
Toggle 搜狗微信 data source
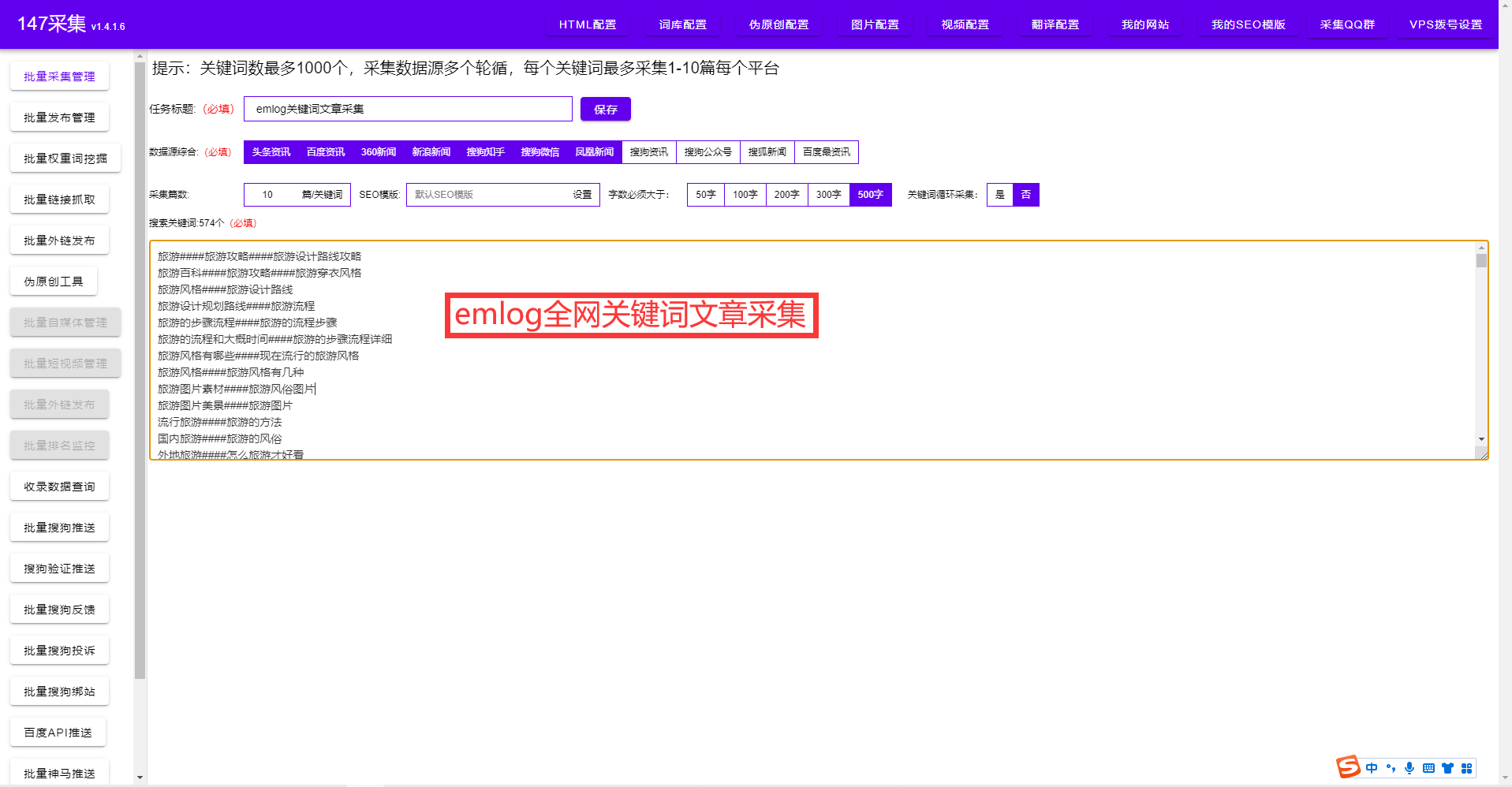coord(539,152)
